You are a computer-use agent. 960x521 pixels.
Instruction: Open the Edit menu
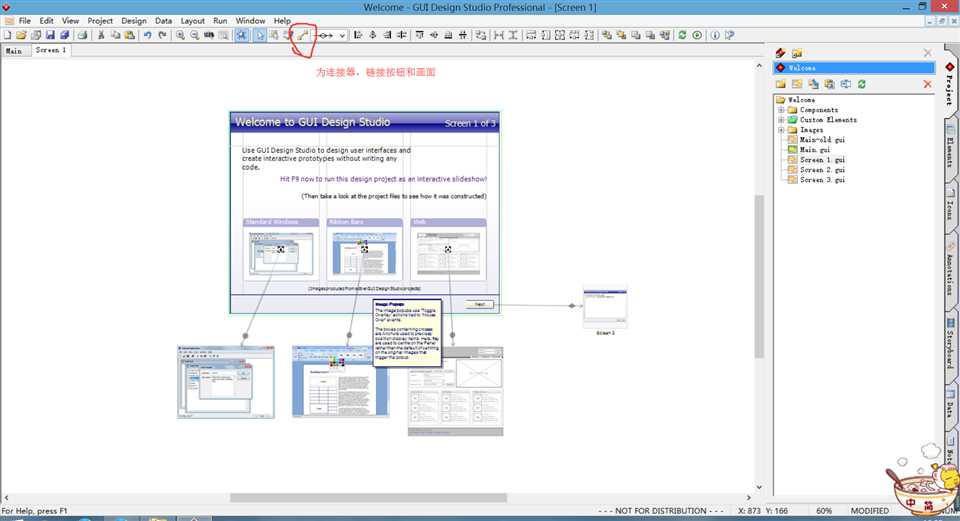pyautogui.click(x=47, y=21)
